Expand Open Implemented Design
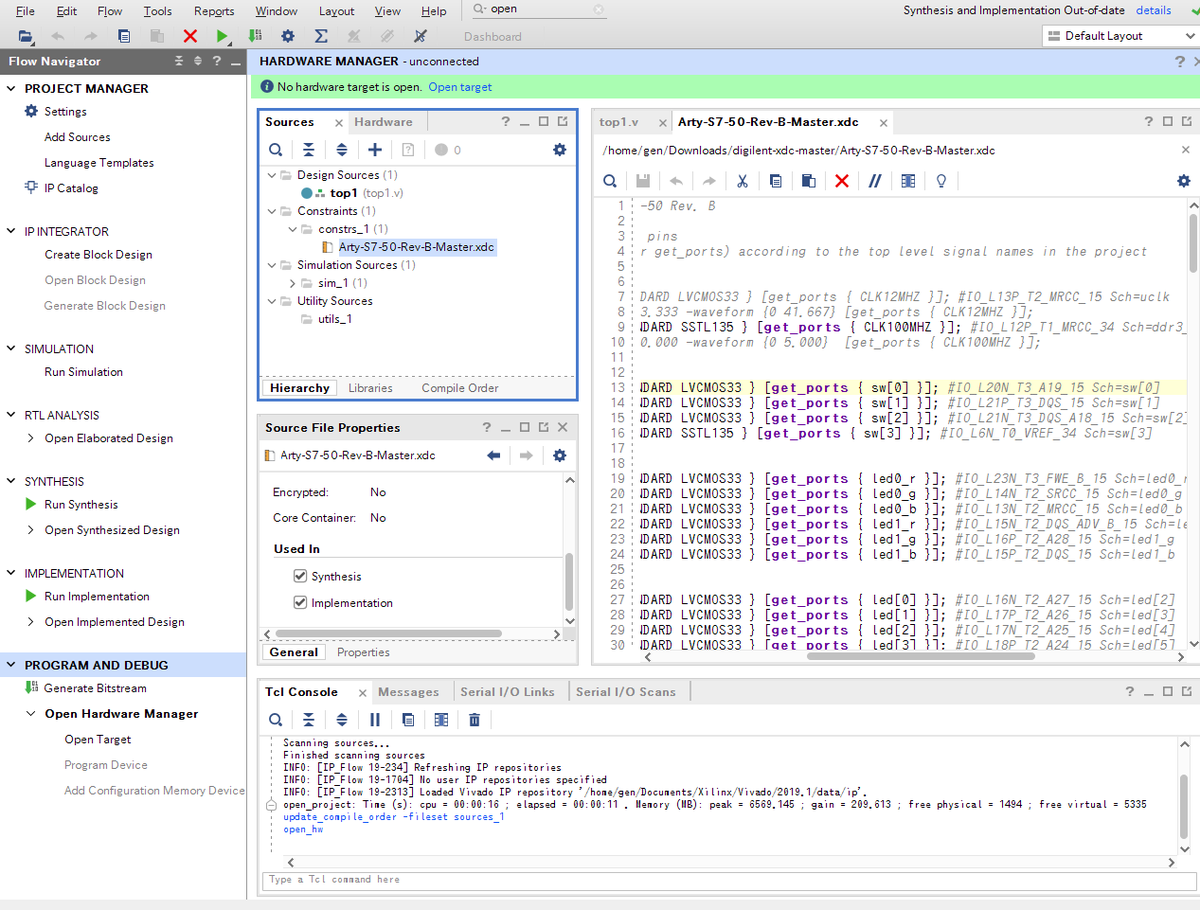The width and height of the screenshot is (1200, 910). (31, 622)
